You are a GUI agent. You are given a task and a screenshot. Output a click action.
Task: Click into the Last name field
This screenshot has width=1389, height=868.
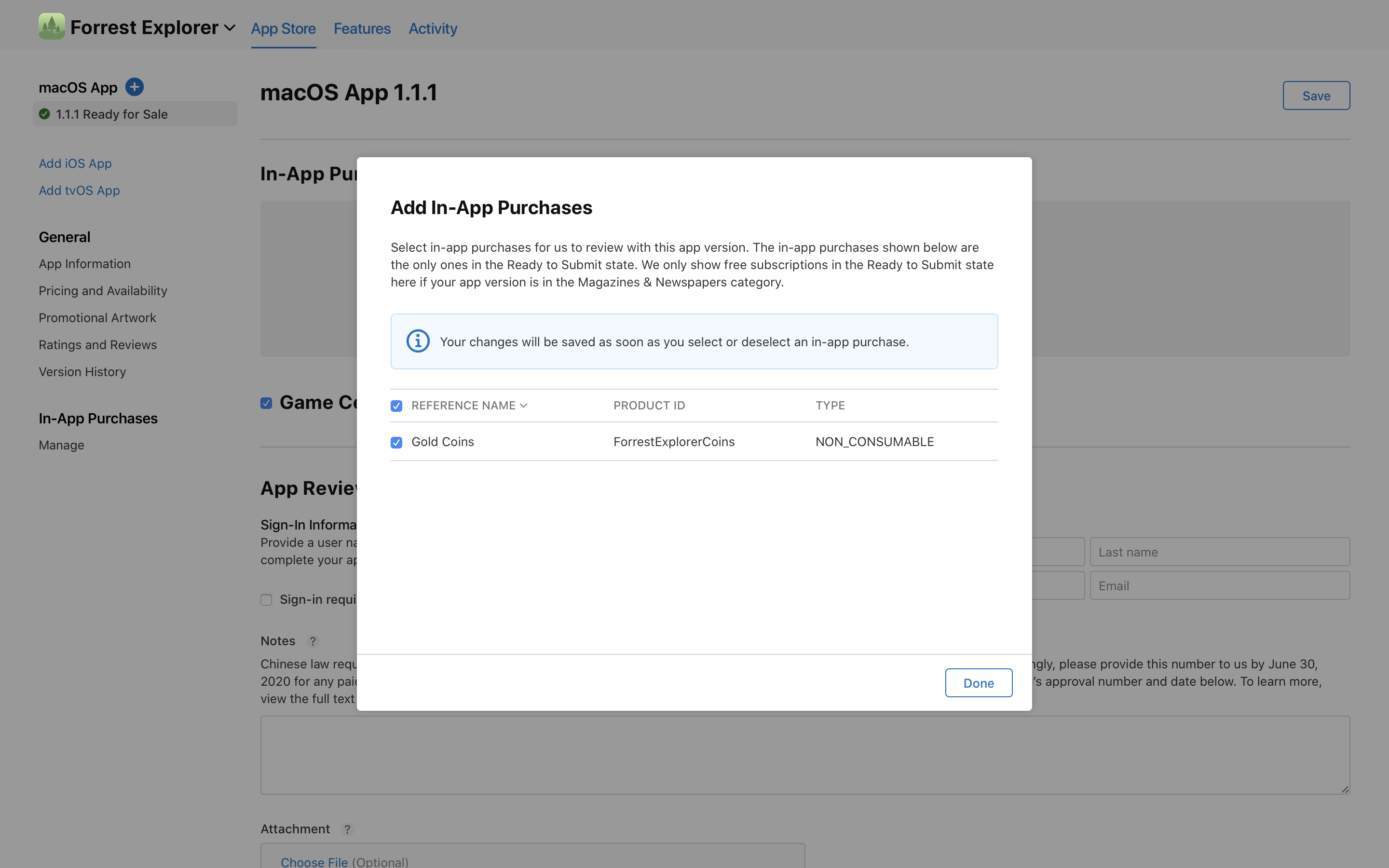pos(1219,552)
